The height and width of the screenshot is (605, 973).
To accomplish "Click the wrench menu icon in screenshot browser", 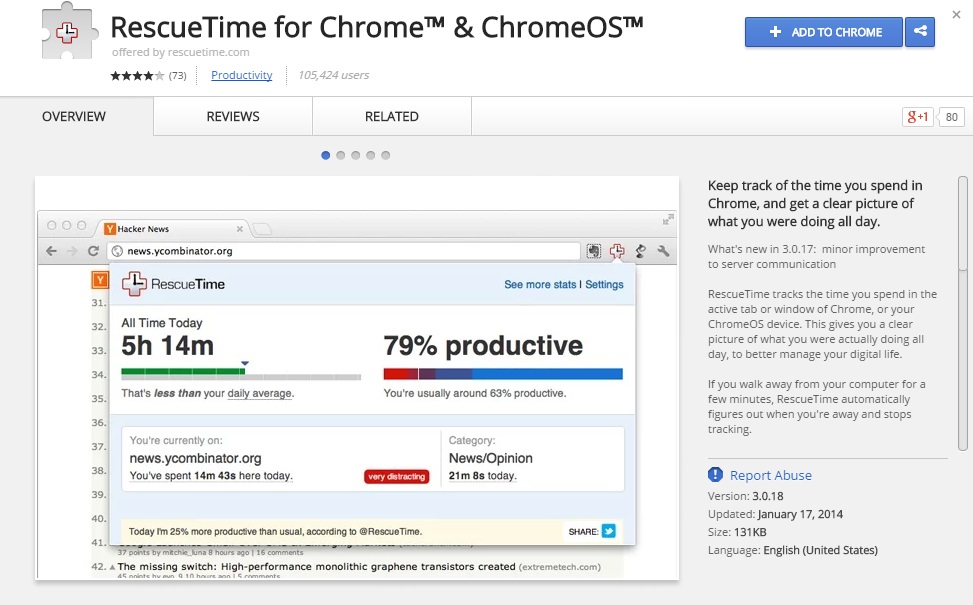I will pyautogui.click(x=663, y=251).
